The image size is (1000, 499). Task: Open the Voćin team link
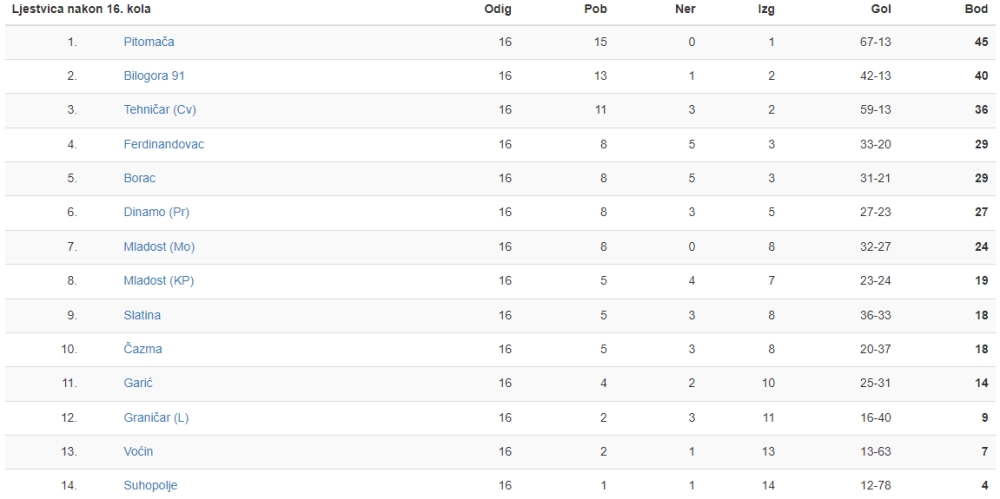click(138, 452)
